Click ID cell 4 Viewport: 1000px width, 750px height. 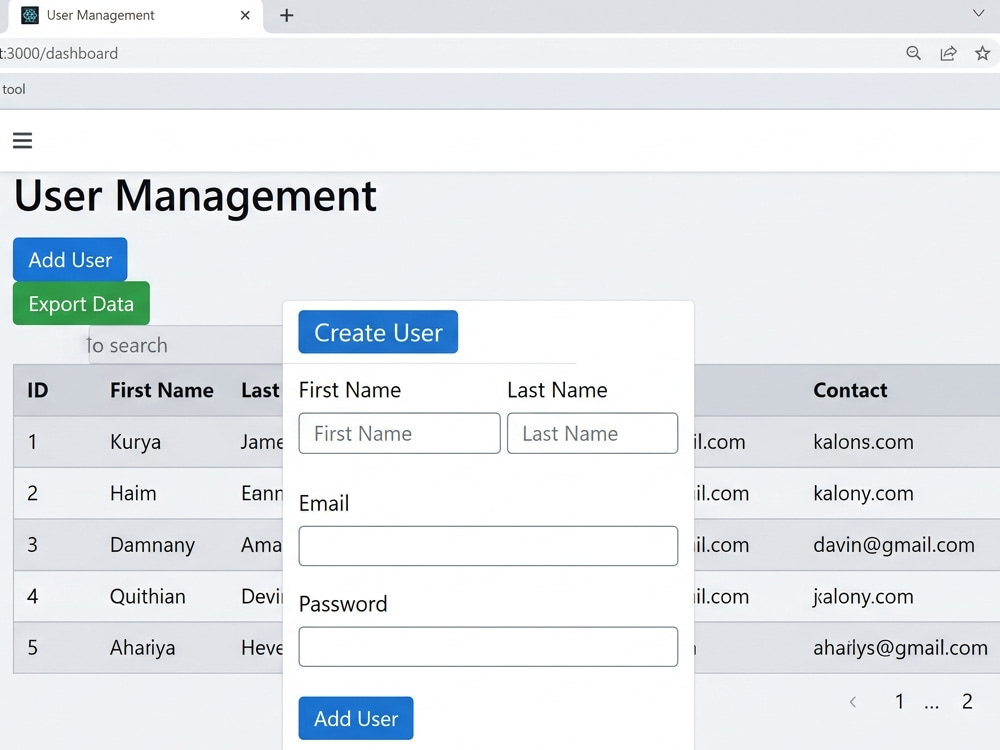point(33,596)
